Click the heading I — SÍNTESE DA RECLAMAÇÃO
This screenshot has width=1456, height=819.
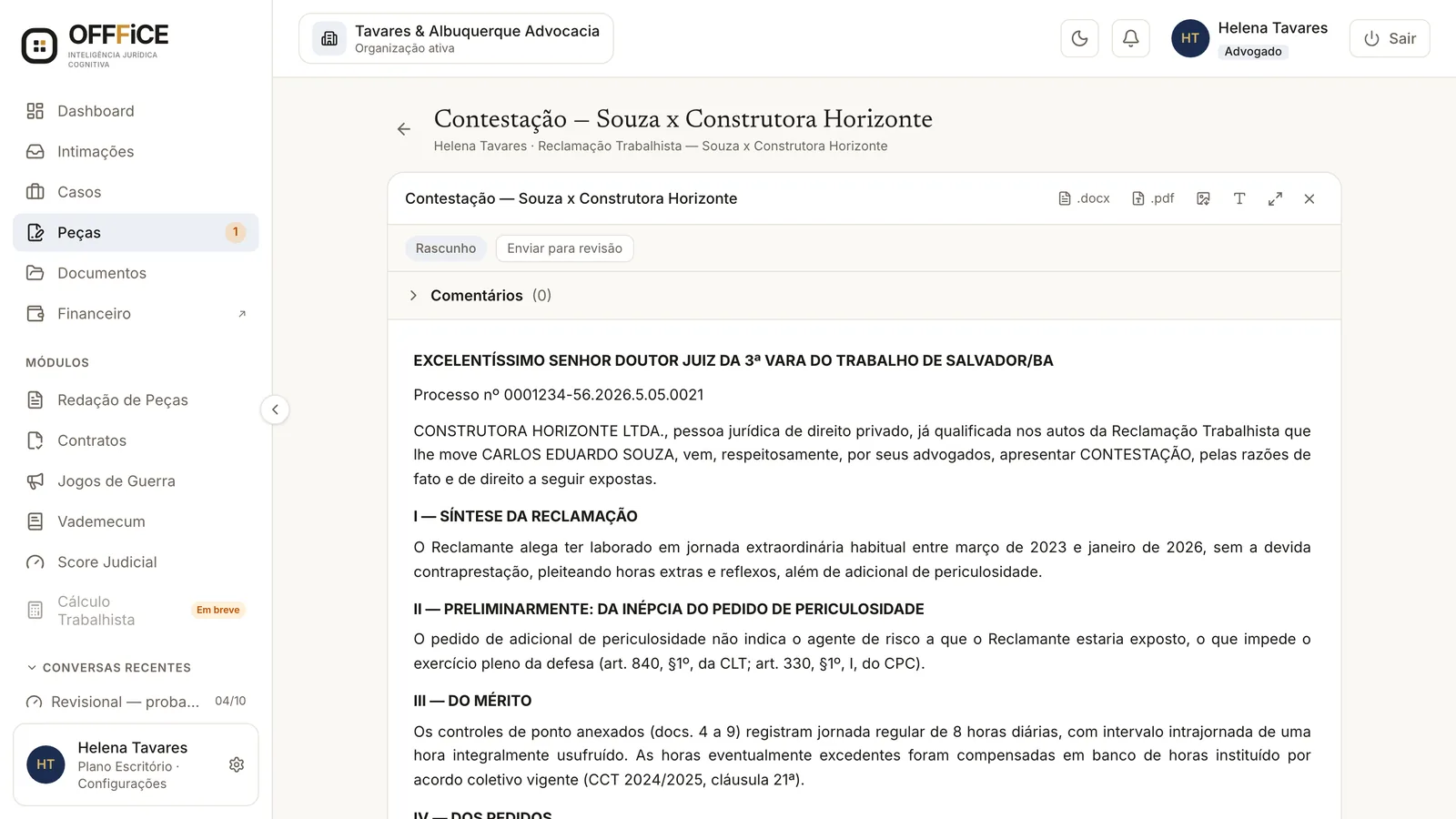pos(525,516)
